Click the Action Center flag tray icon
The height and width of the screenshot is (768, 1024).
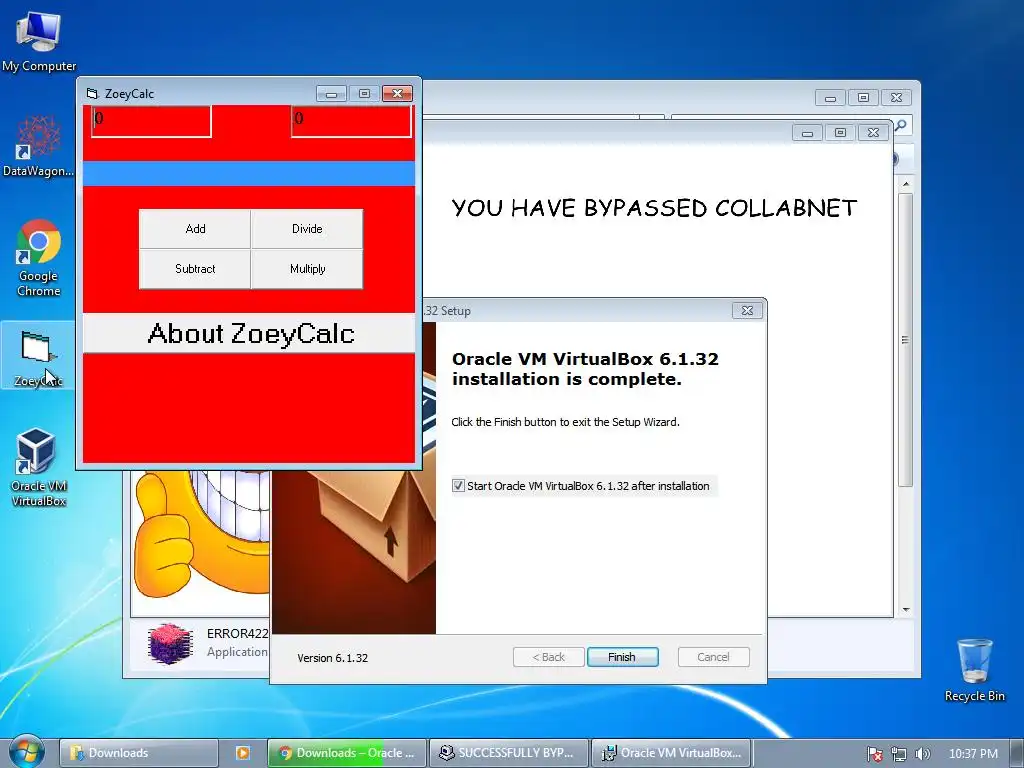coord(874,754)
